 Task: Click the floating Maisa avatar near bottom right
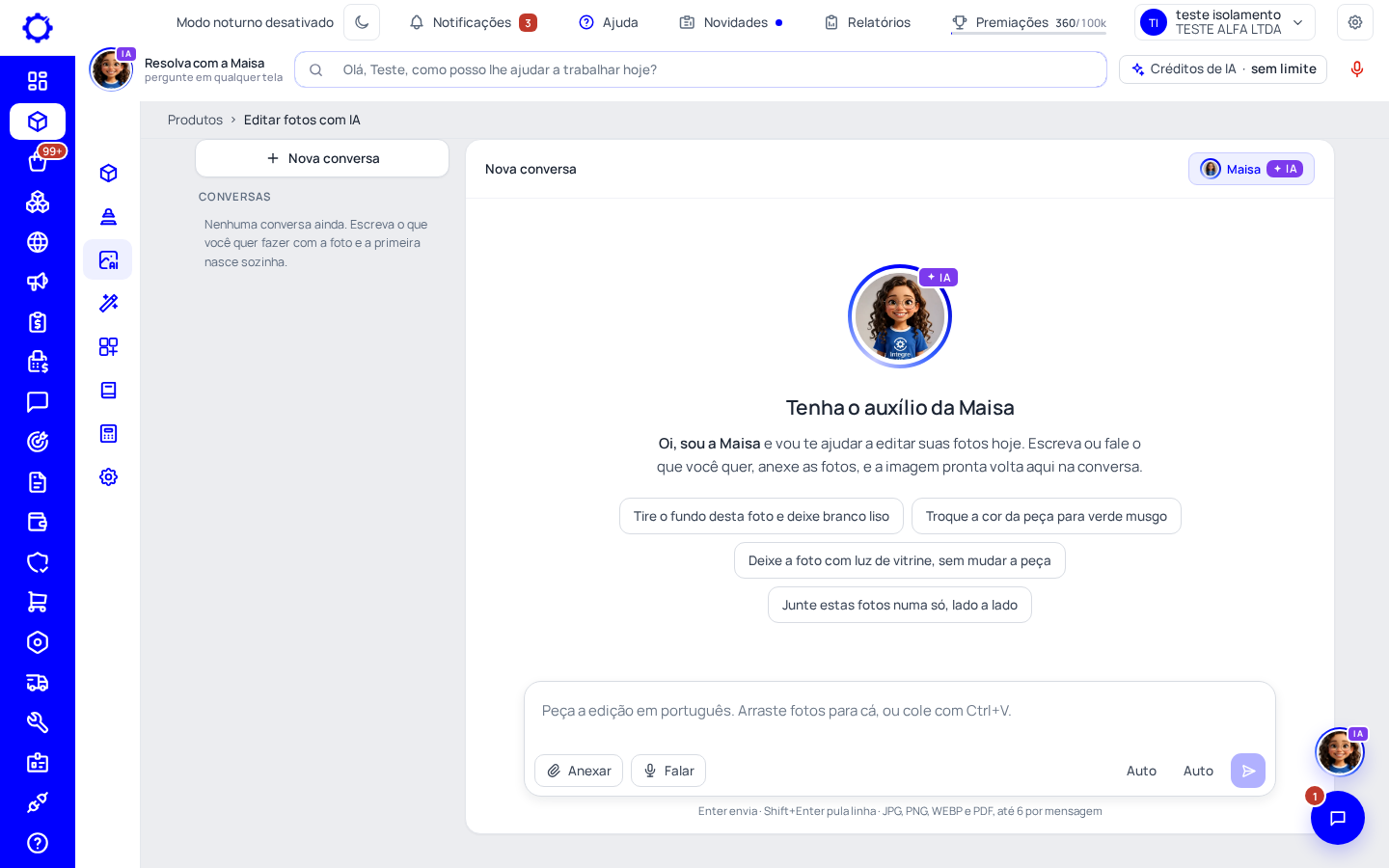(x=1340, y=751)
